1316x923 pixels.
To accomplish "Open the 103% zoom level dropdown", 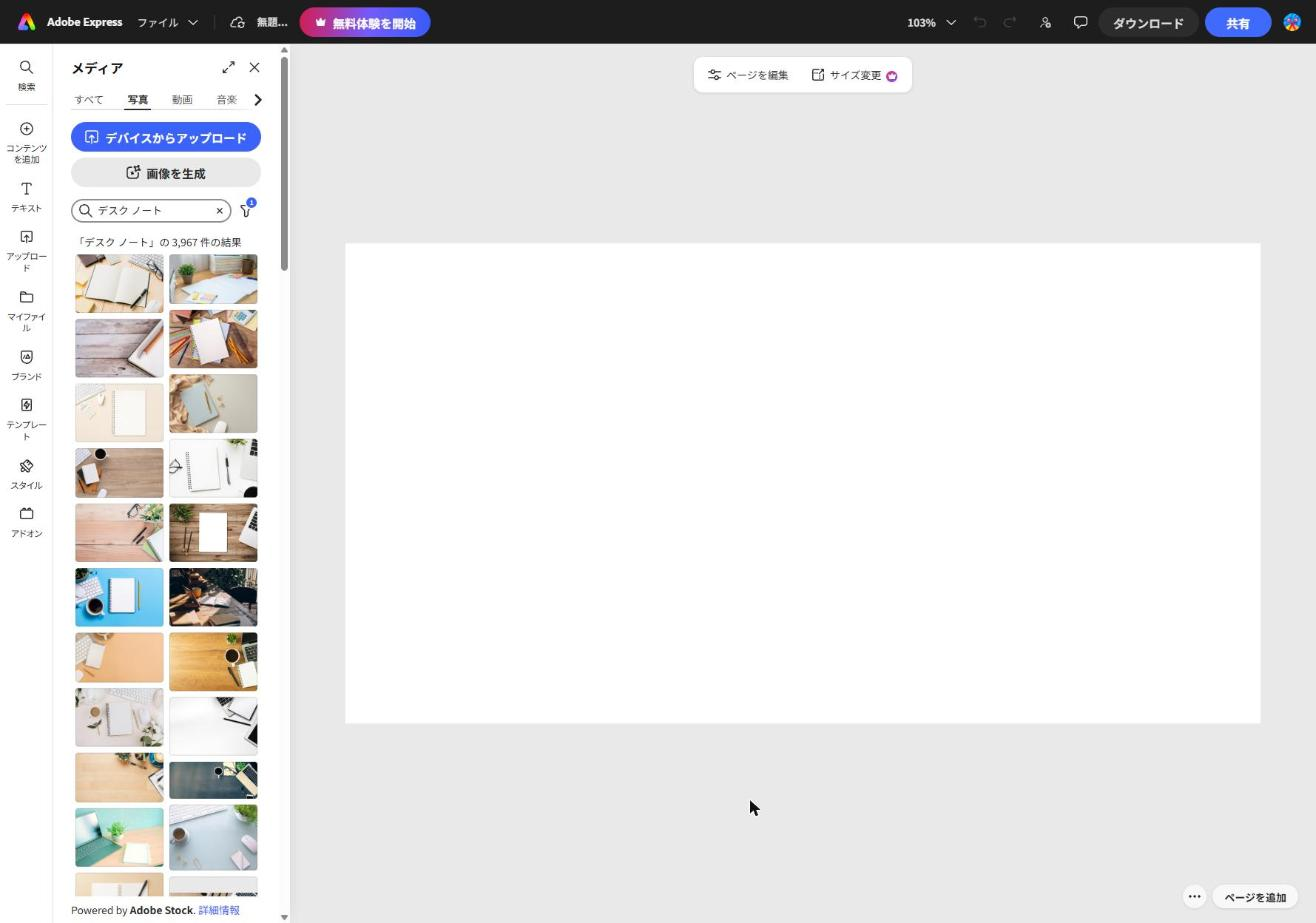I will (x=931, y=22).
